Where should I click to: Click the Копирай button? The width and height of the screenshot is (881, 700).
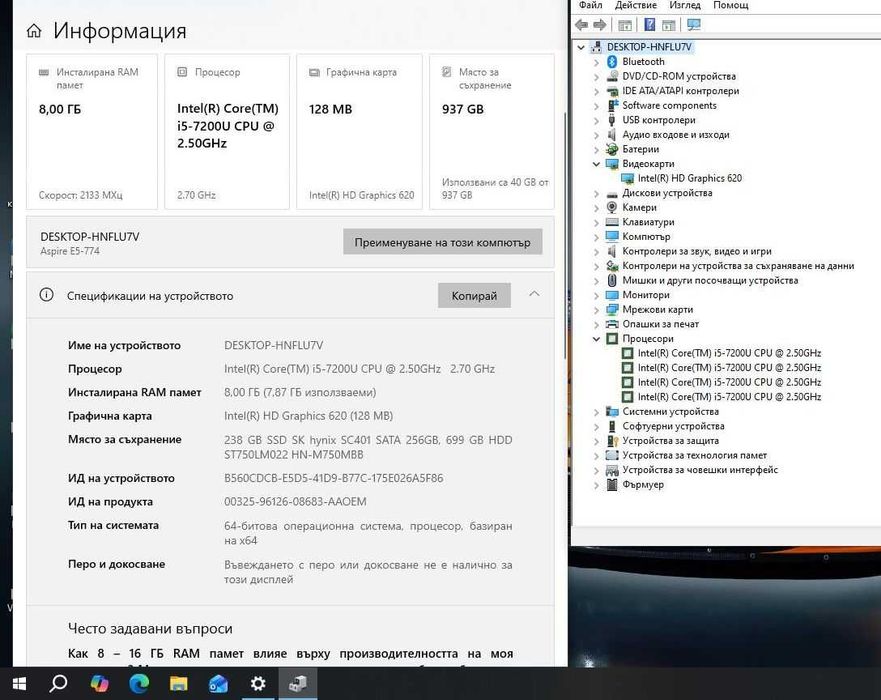pyautogui.click(x=474, y=295)
